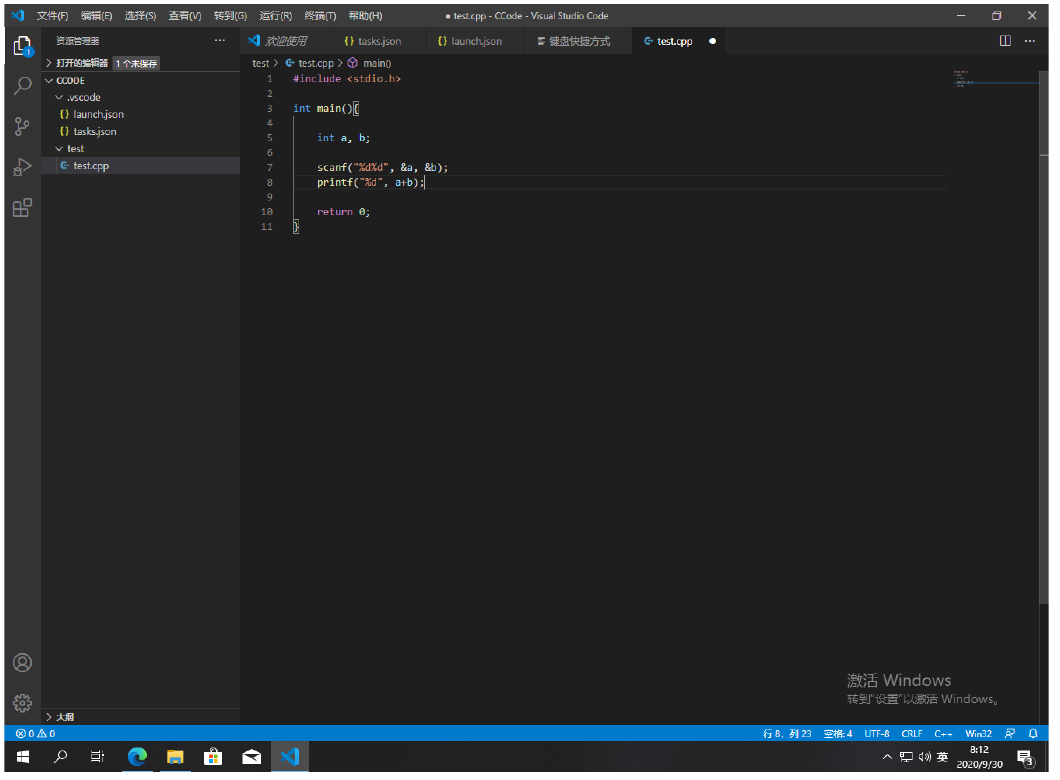Expand the 大纲 outline section
This screenshot has width=1060, height=780.
64,717
